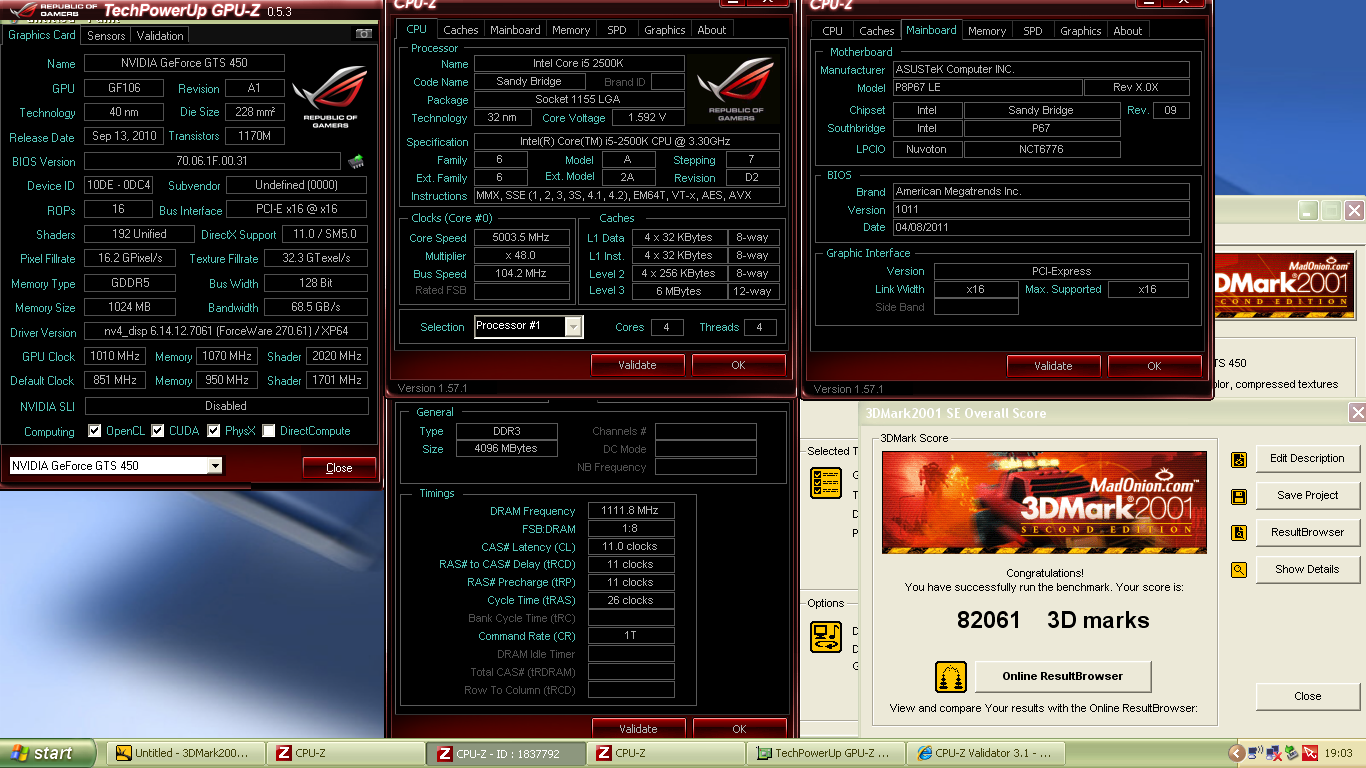Click the Republic of Gamers logo in GPU-Z
Viewport: 1366px width, 768px height.
[x=331, y=98]
